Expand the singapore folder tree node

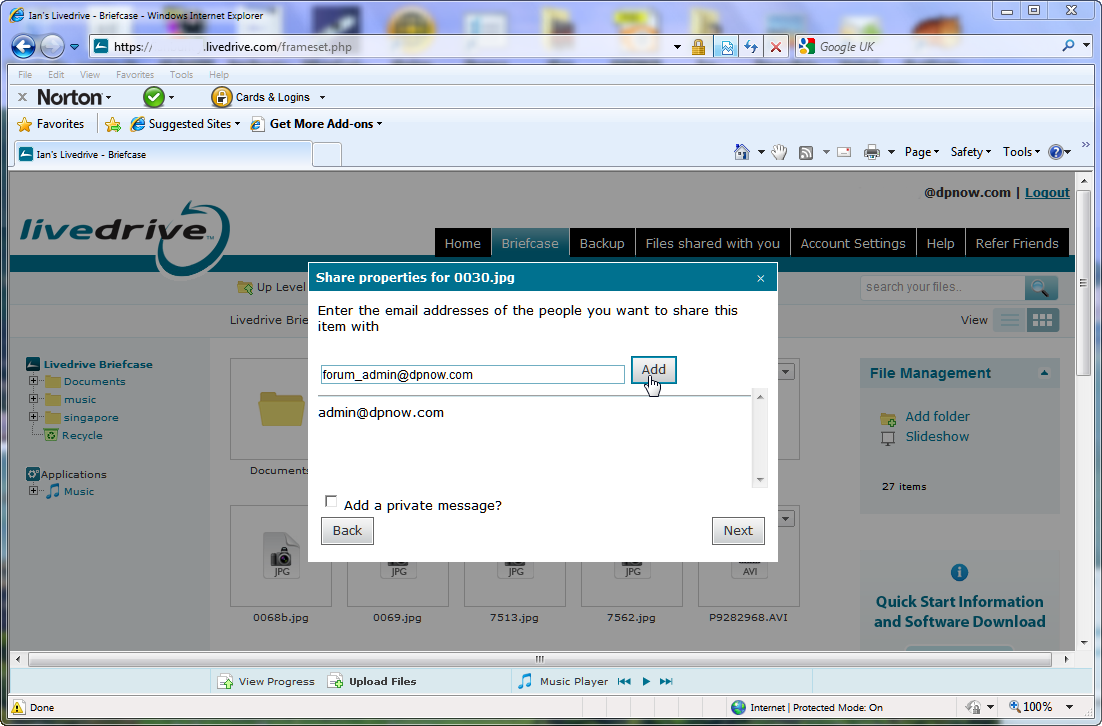(x=34, y=417)
